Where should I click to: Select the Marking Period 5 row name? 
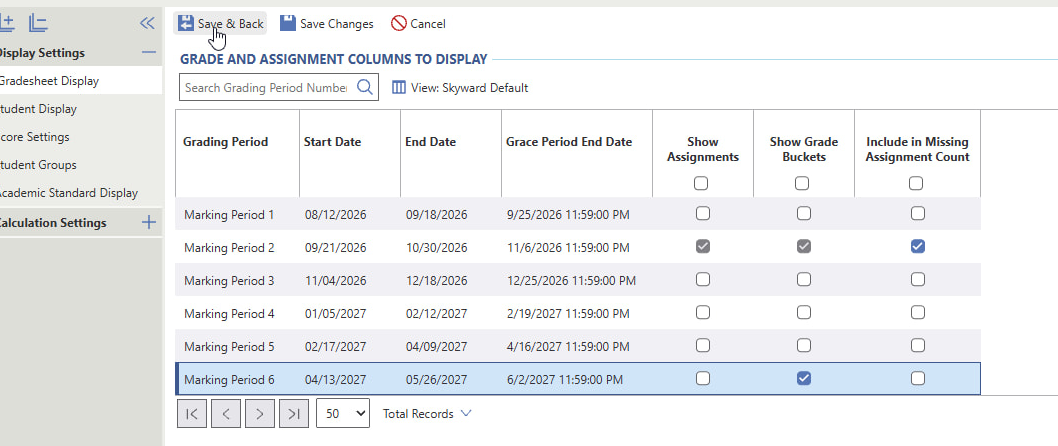click(x=229, y=347)
